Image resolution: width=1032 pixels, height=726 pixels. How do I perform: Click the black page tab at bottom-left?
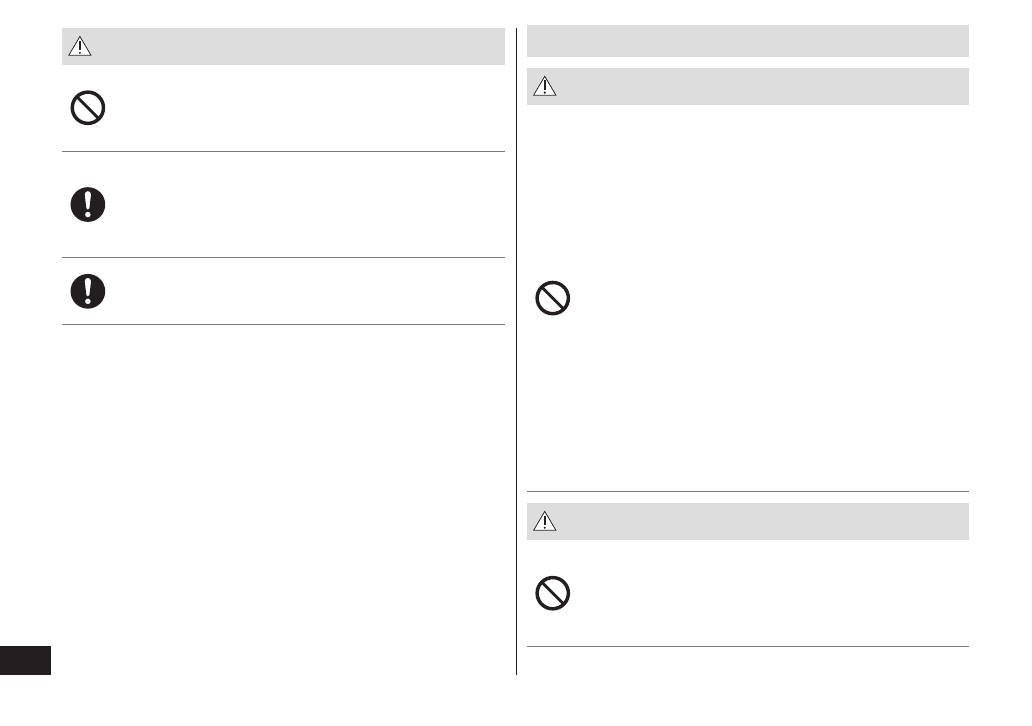tap(25, 661)
